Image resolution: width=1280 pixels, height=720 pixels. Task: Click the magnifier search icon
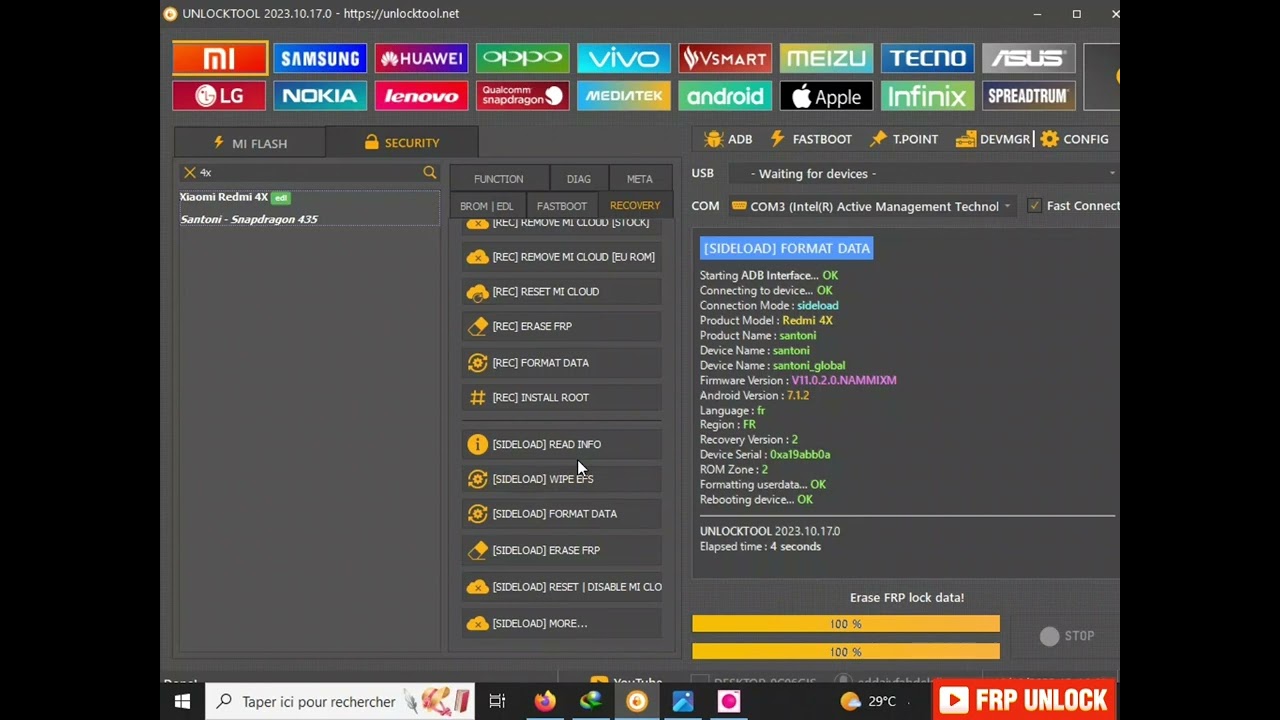(430, 173)
